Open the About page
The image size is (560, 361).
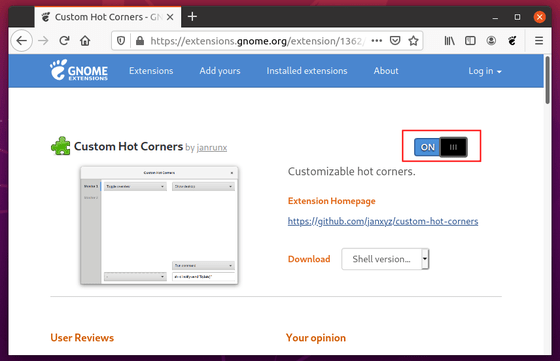(386, 71)
